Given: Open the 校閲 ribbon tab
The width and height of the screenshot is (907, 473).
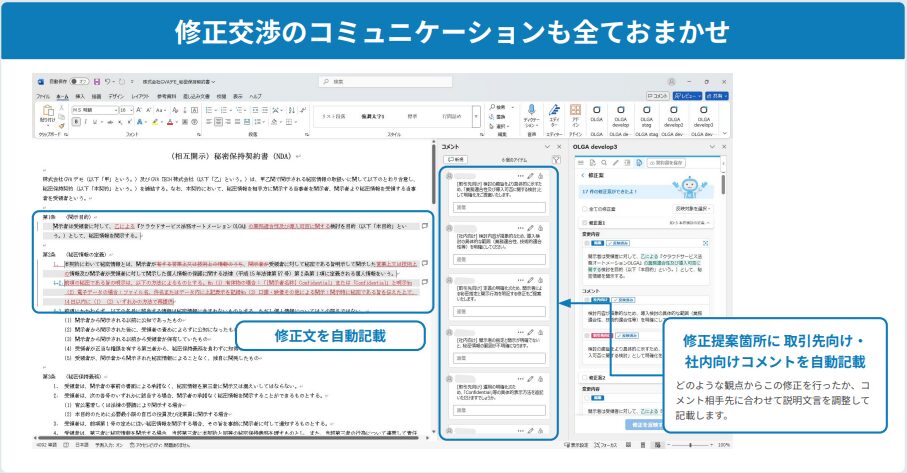Looking at the screenshot, I should pyautogui.click(x=221, y=97).
